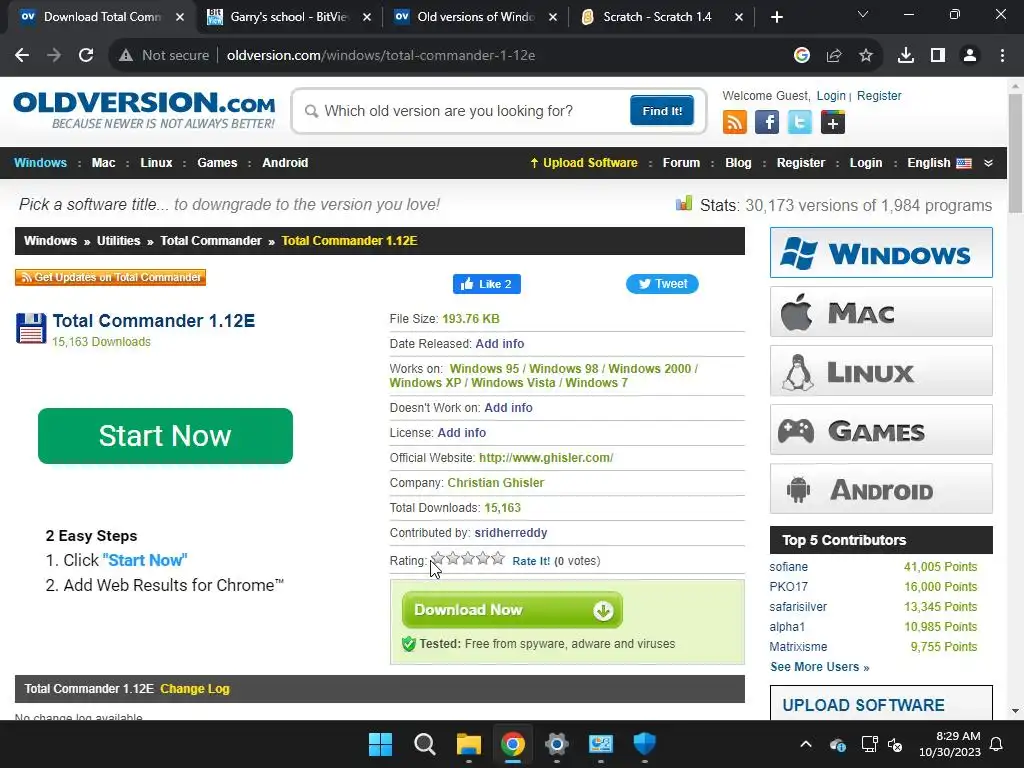Click the Find It! button
This screenshot has width=1024, height=768.
[662, 111]
